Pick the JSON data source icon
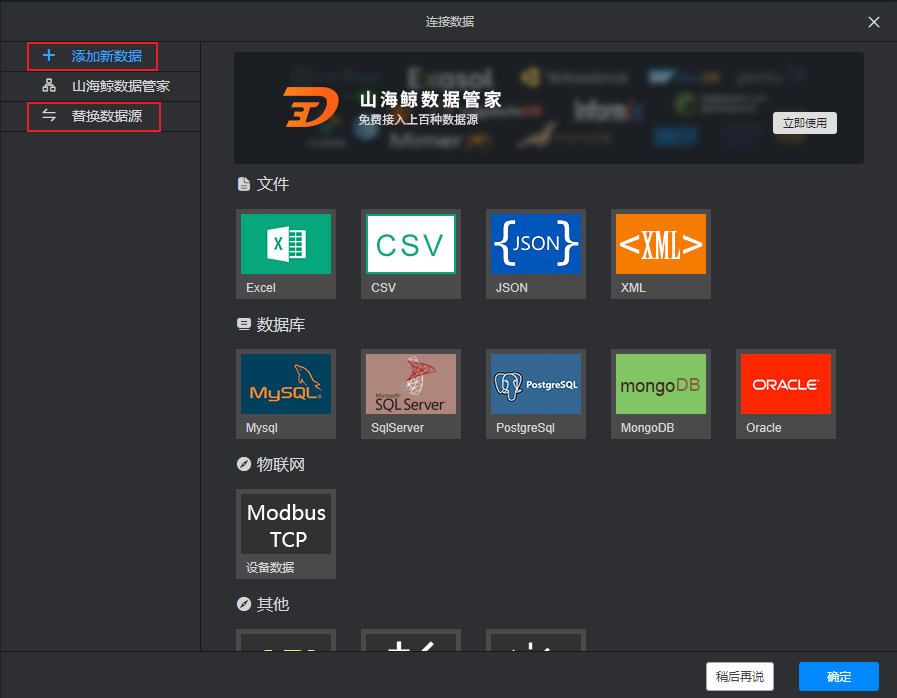This screenshot has width=897, height=698. pos(535,244)
